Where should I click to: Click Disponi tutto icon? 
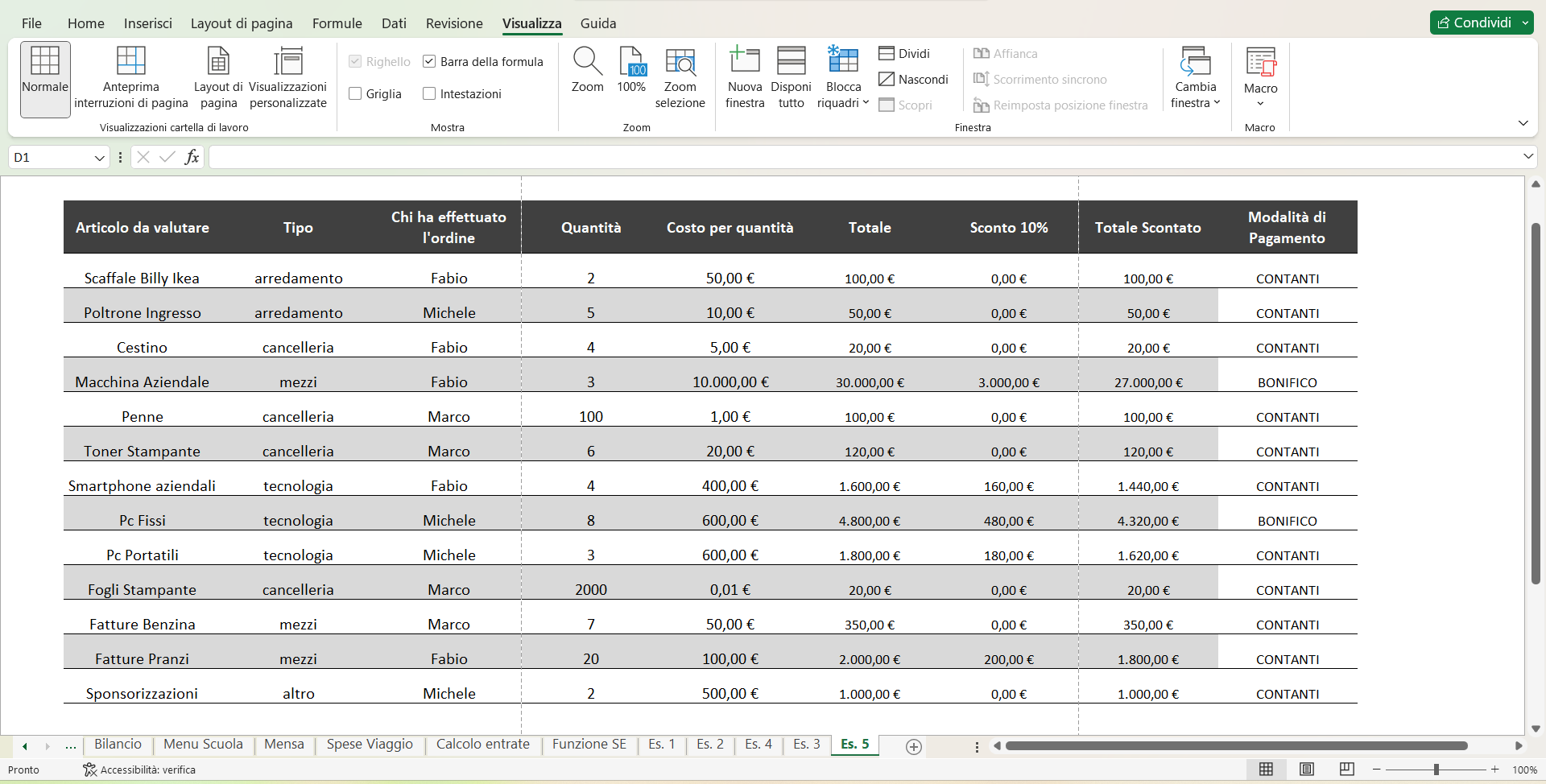click(791, 62)
